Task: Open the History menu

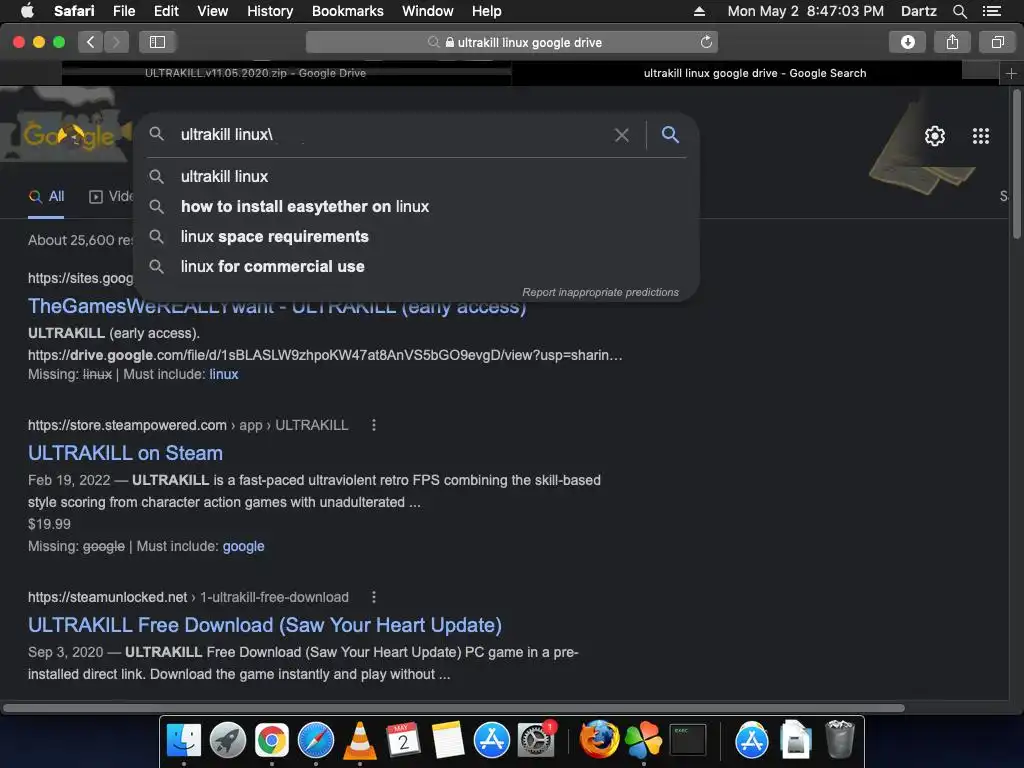Action: click(270, 11)
